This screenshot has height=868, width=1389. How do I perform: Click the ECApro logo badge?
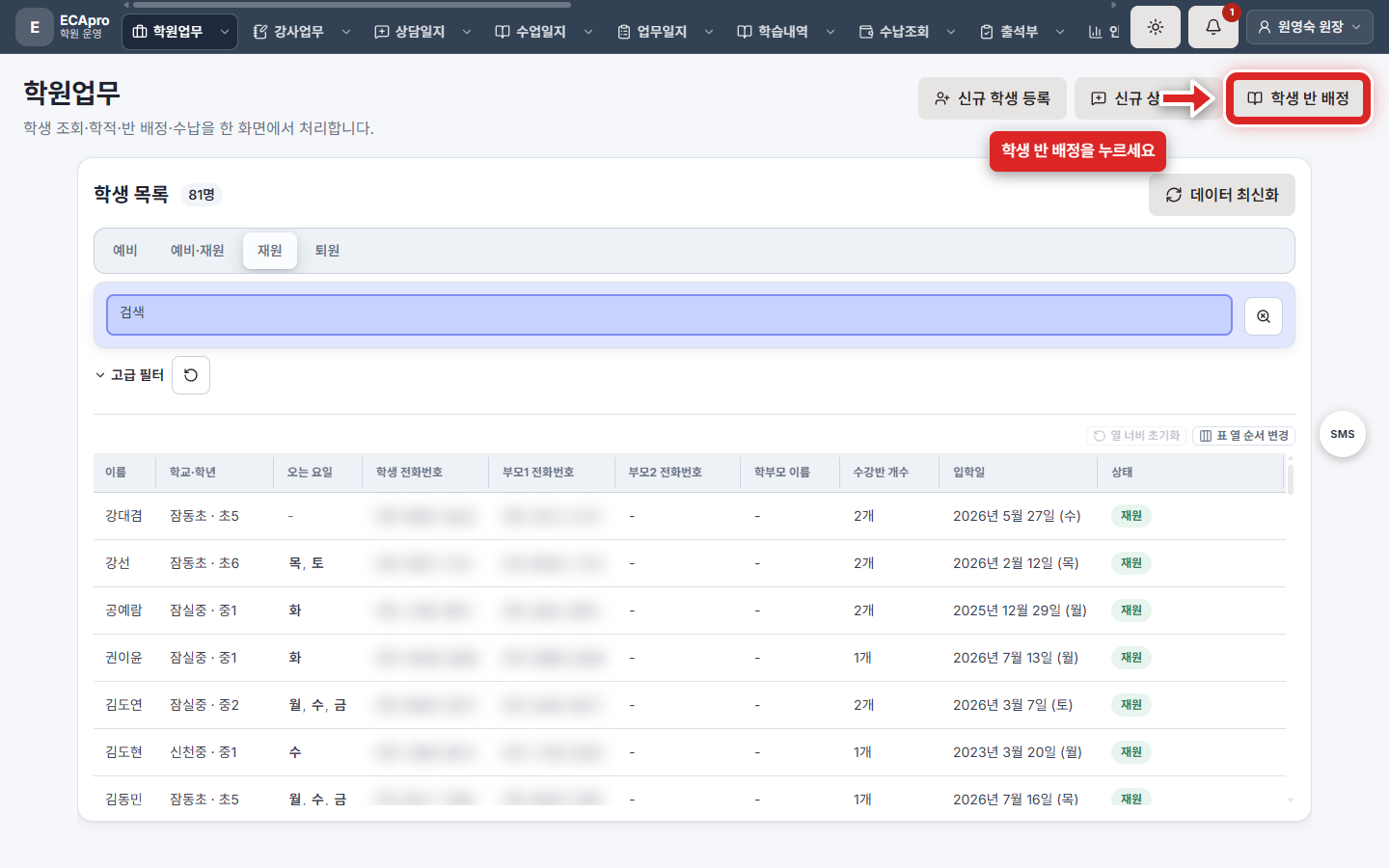35,27
